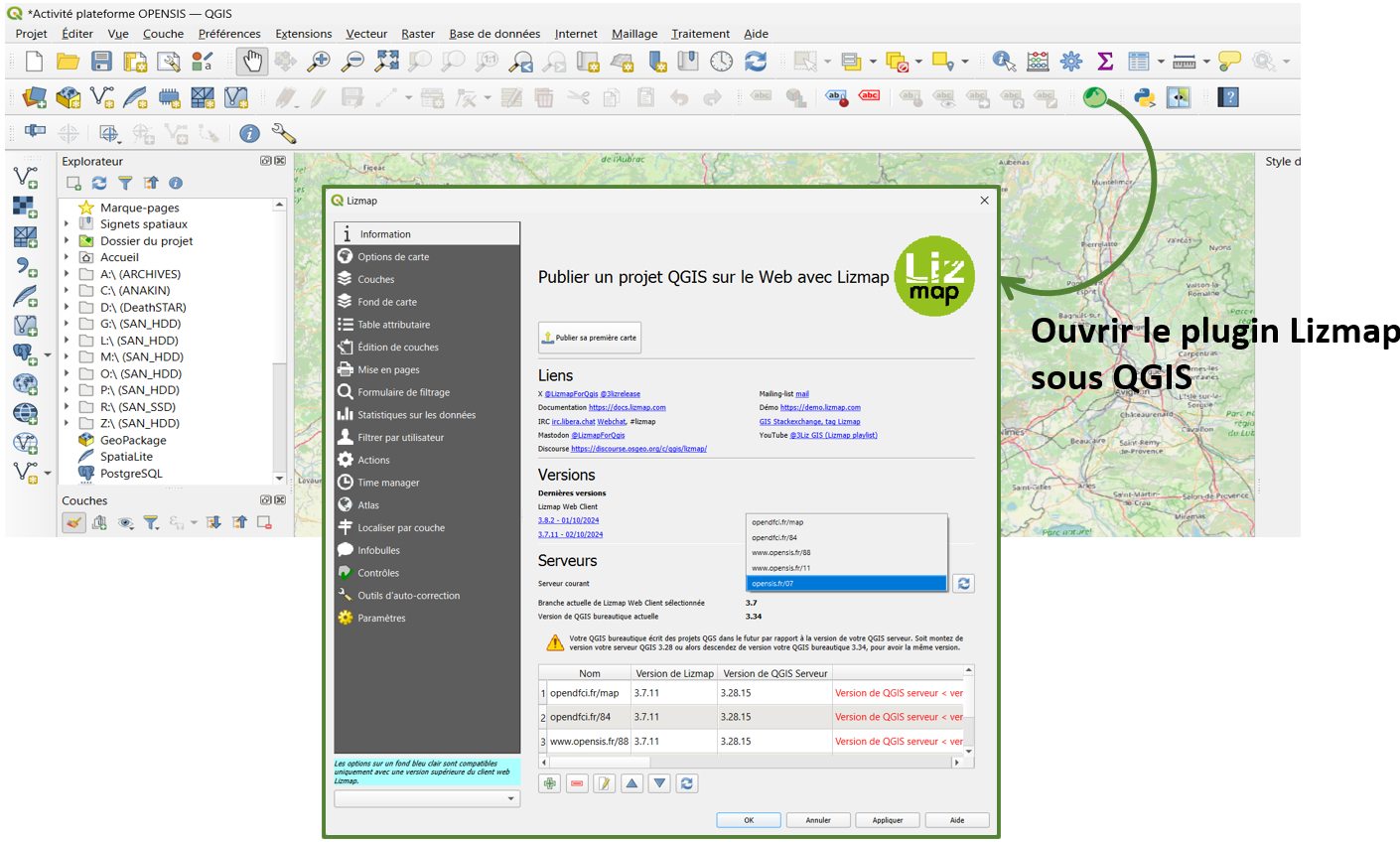Save project with the floppy disk icon
This screenshot has width=1400, height=842.
tap(101, 62)
